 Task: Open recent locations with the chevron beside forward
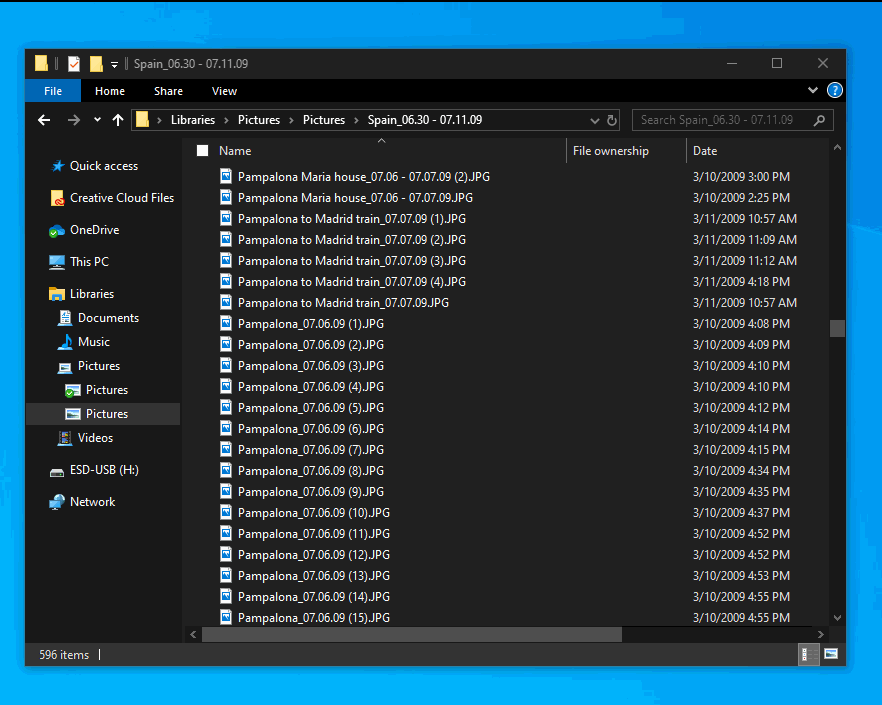[96, 119]
